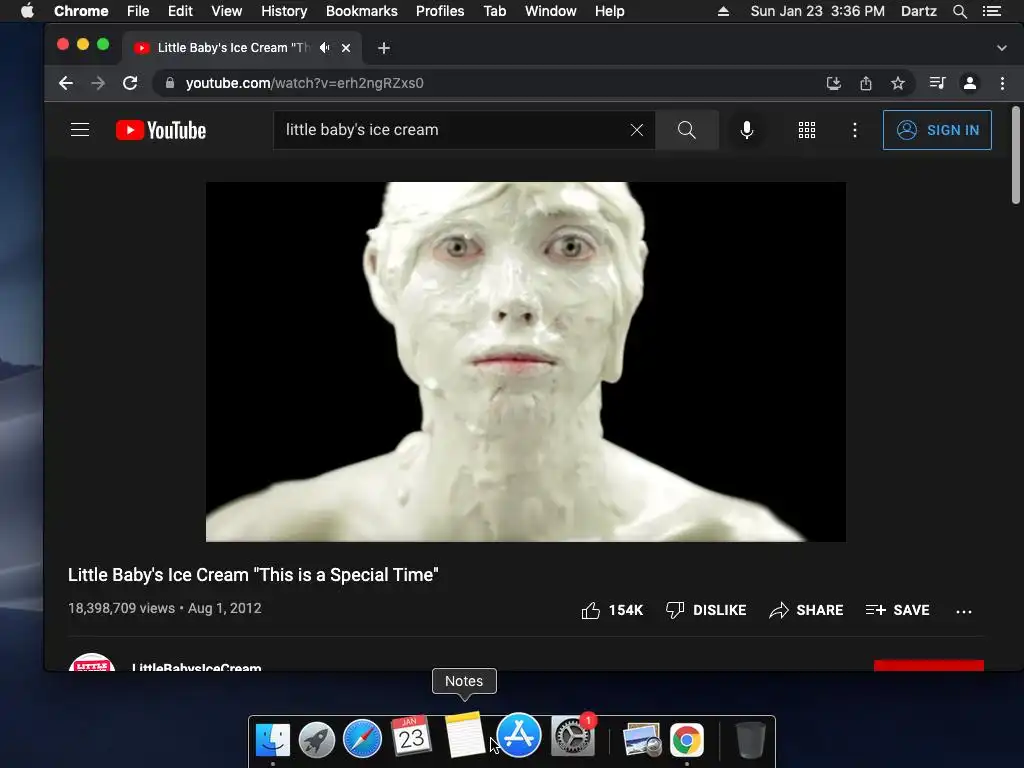Go forward in browser history
This screenshot has height=768, width=1024.
pos(98,83)
